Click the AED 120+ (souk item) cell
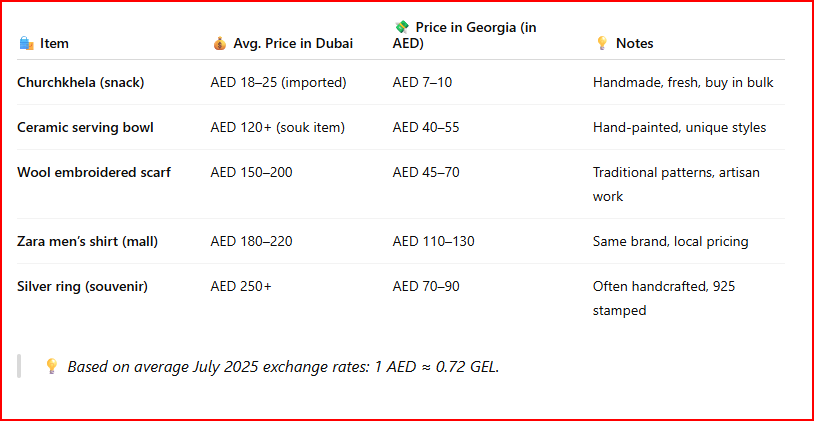This screenshot has width=814, height=421. click(x=278, y=127)
